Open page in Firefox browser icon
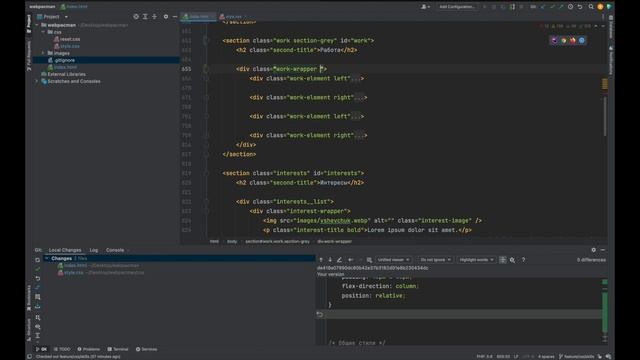 click(x=573, y=40)
